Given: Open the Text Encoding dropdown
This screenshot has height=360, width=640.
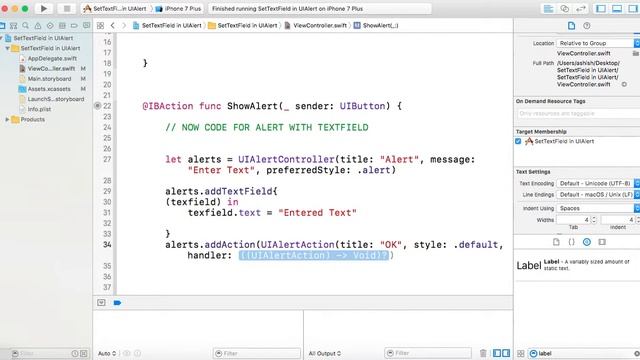Looking at the screenshot, I should [x=598, y=183].
